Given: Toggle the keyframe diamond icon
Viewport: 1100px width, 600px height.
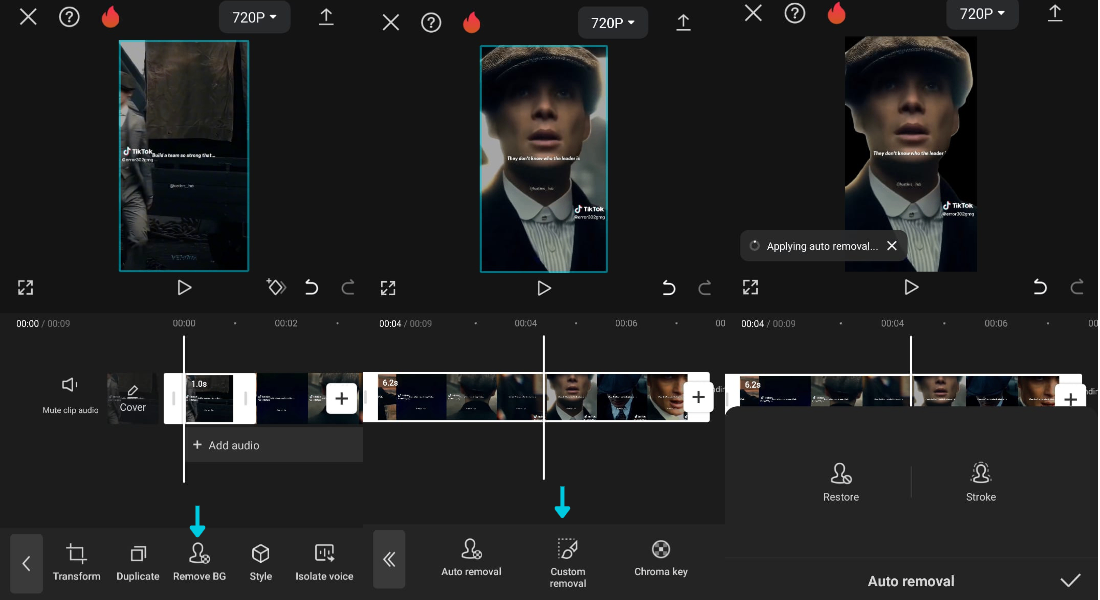Looking at the screenshot, I should point(276,288).
